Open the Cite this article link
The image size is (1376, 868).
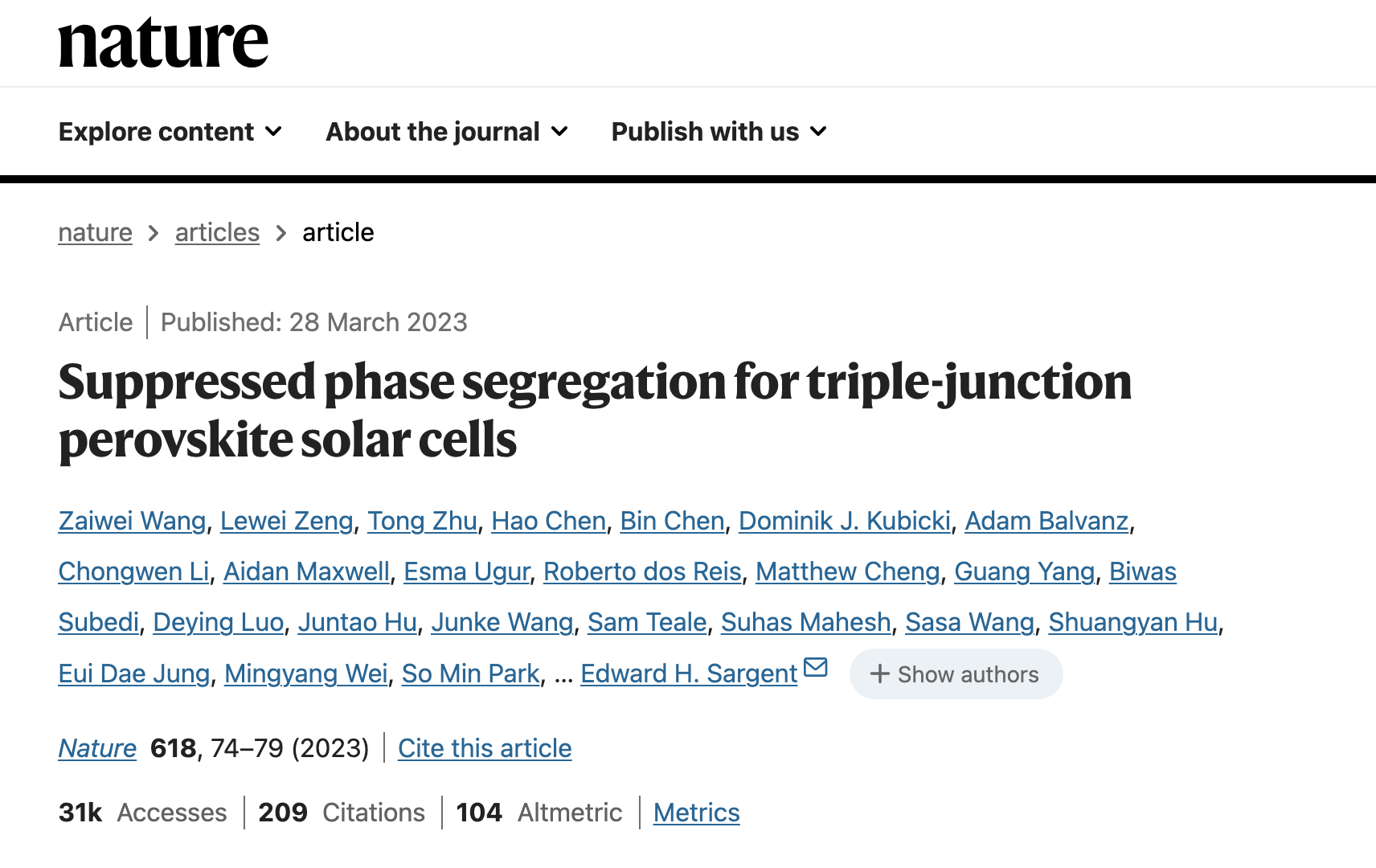point(485,748)
